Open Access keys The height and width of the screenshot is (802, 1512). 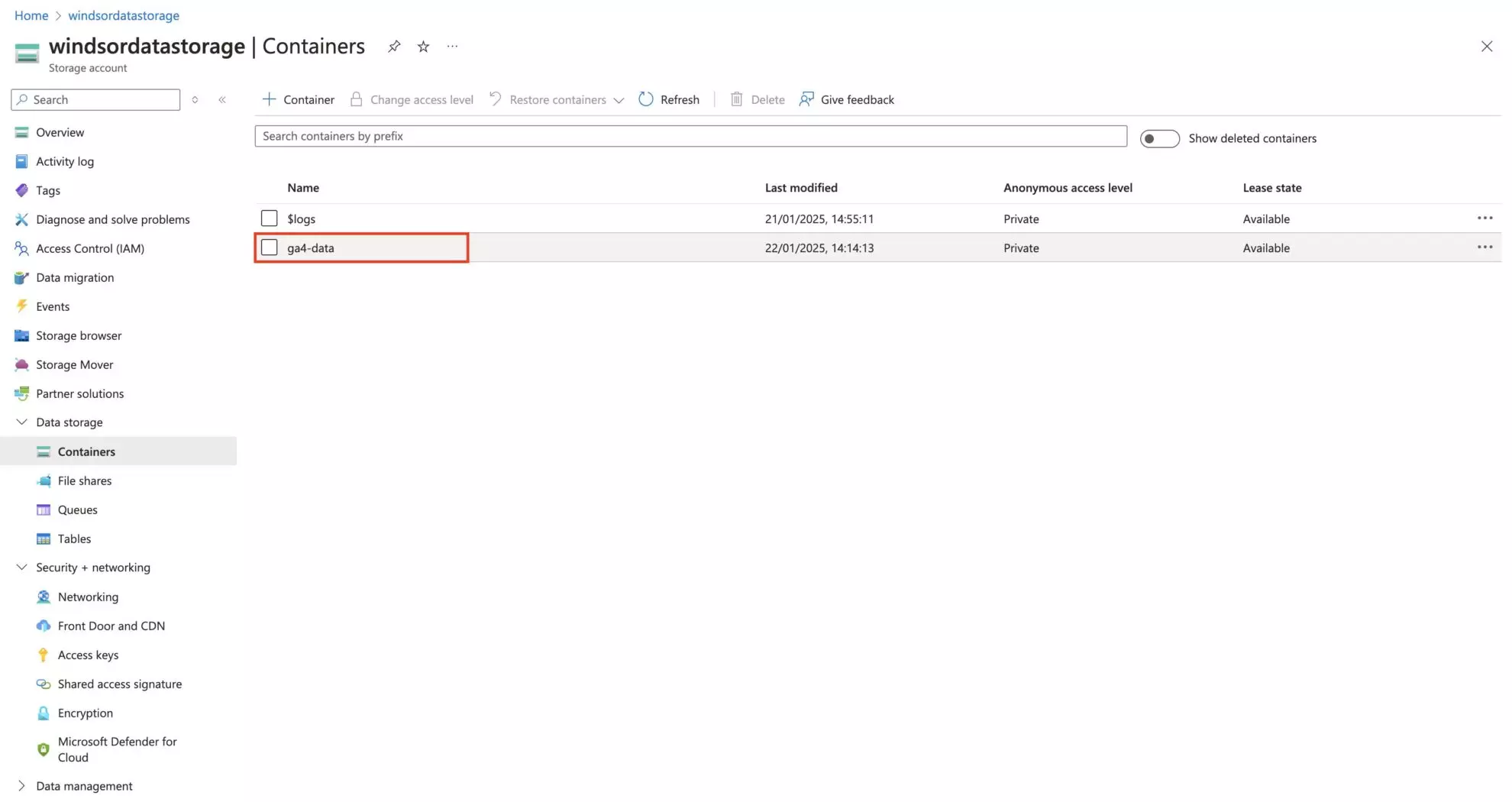(x=88, y=655)
